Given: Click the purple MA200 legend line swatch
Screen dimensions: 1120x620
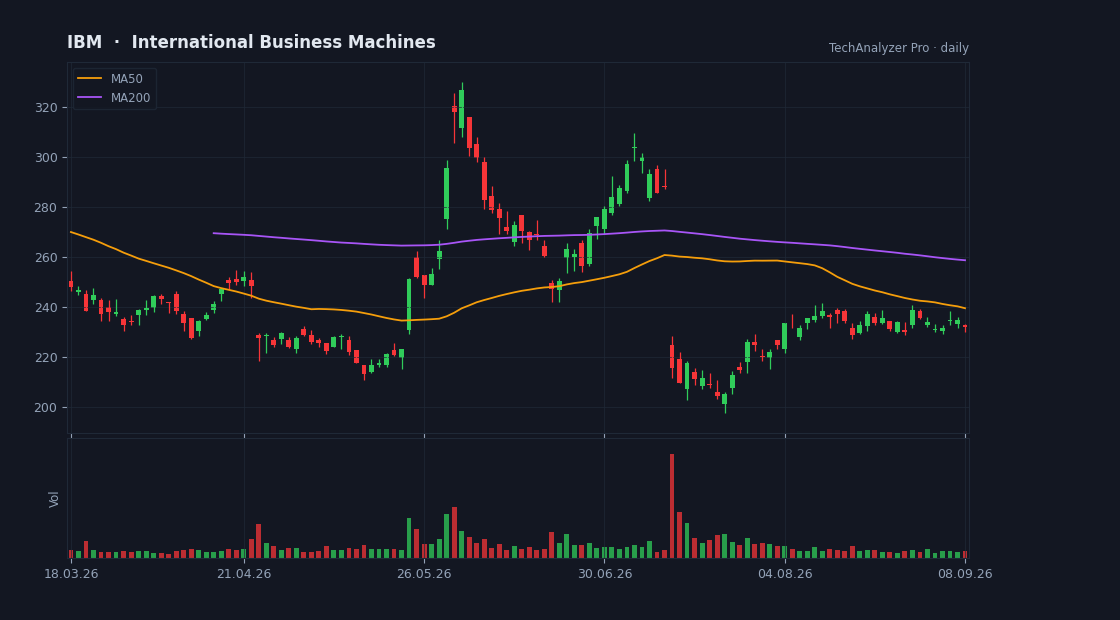Looking at the screenshot, I should [x=89, y=97].
